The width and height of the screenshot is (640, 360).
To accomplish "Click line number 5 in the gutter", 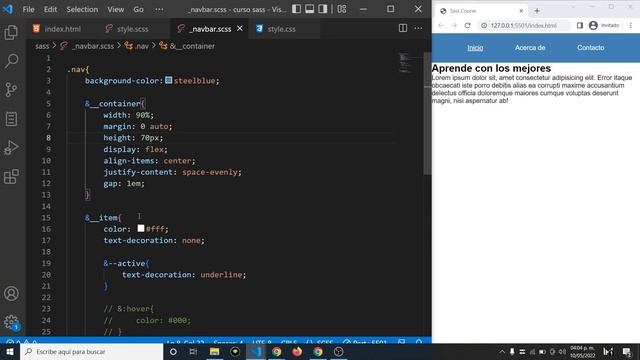I will (x=48, y=104).
